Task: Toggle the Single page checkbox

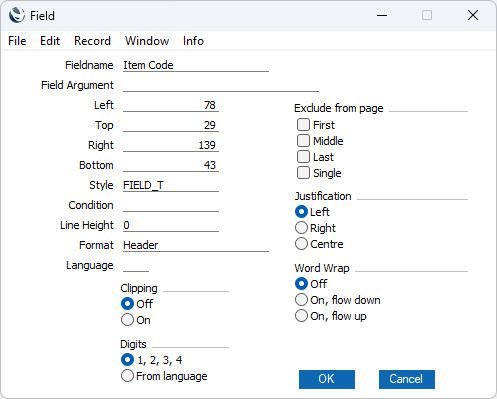Action: [x=303, y=173]
